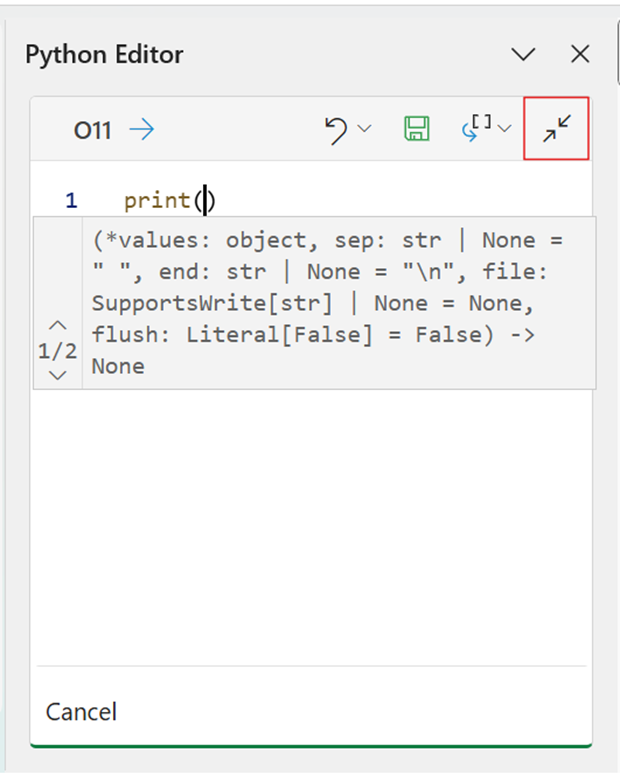Click the Python Editor pane title
The width and height of the screenshot is (620, 774).
tap(104, 55)
